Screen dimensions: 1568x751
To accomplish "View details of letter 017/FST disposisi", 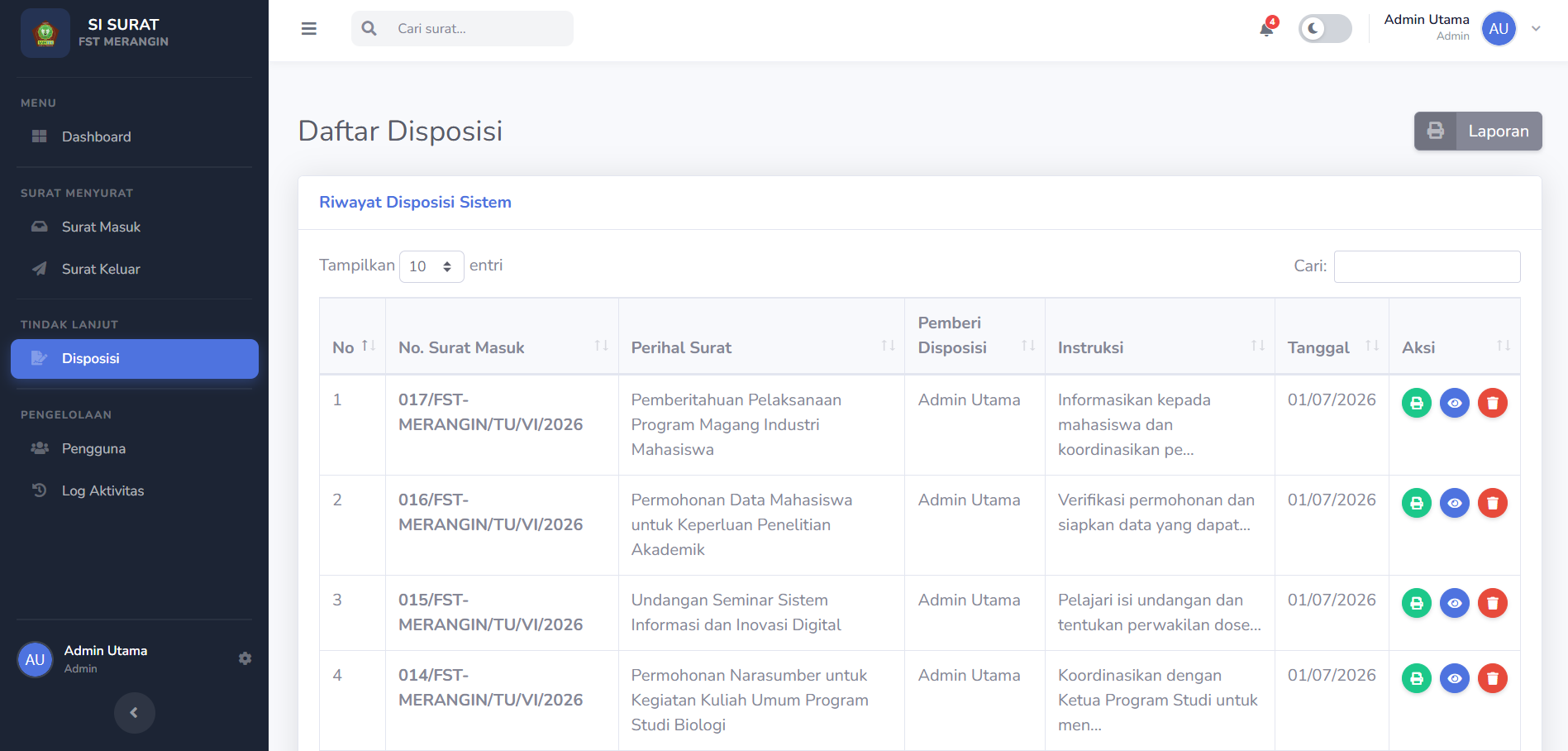I will (1455, 403).
